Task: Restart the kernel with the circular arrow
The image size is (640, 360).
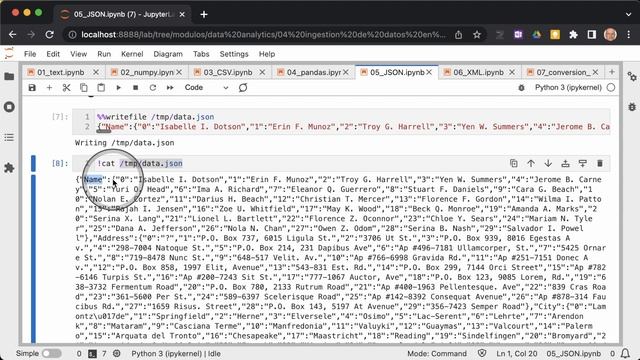Action: click(153, 88)
